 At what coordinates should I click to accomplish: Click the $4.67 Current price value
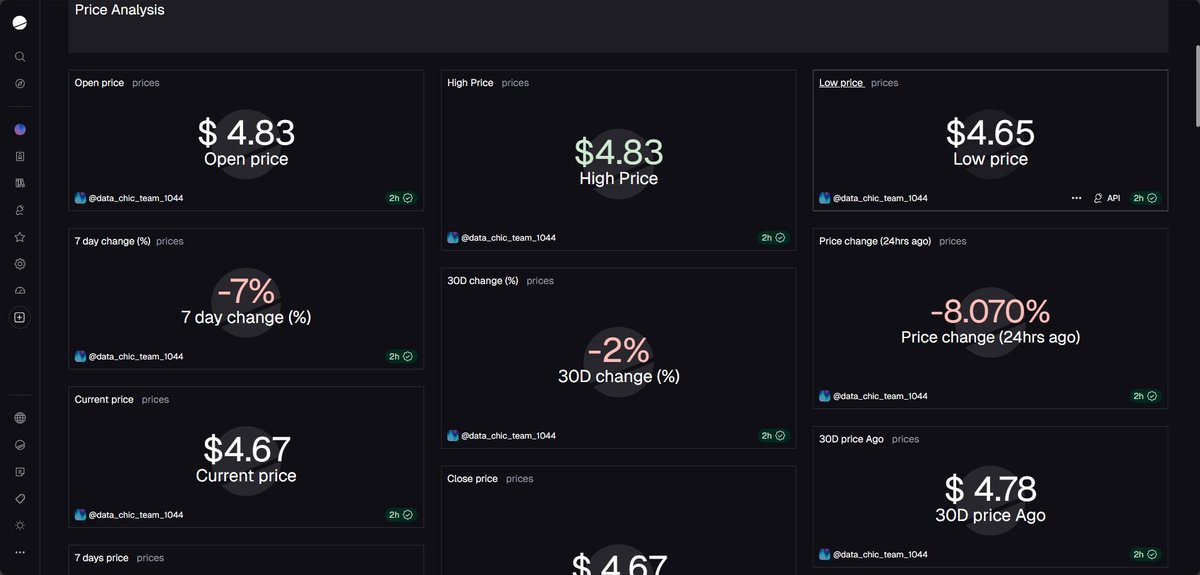pyautogui.click(x=246, y=450)
